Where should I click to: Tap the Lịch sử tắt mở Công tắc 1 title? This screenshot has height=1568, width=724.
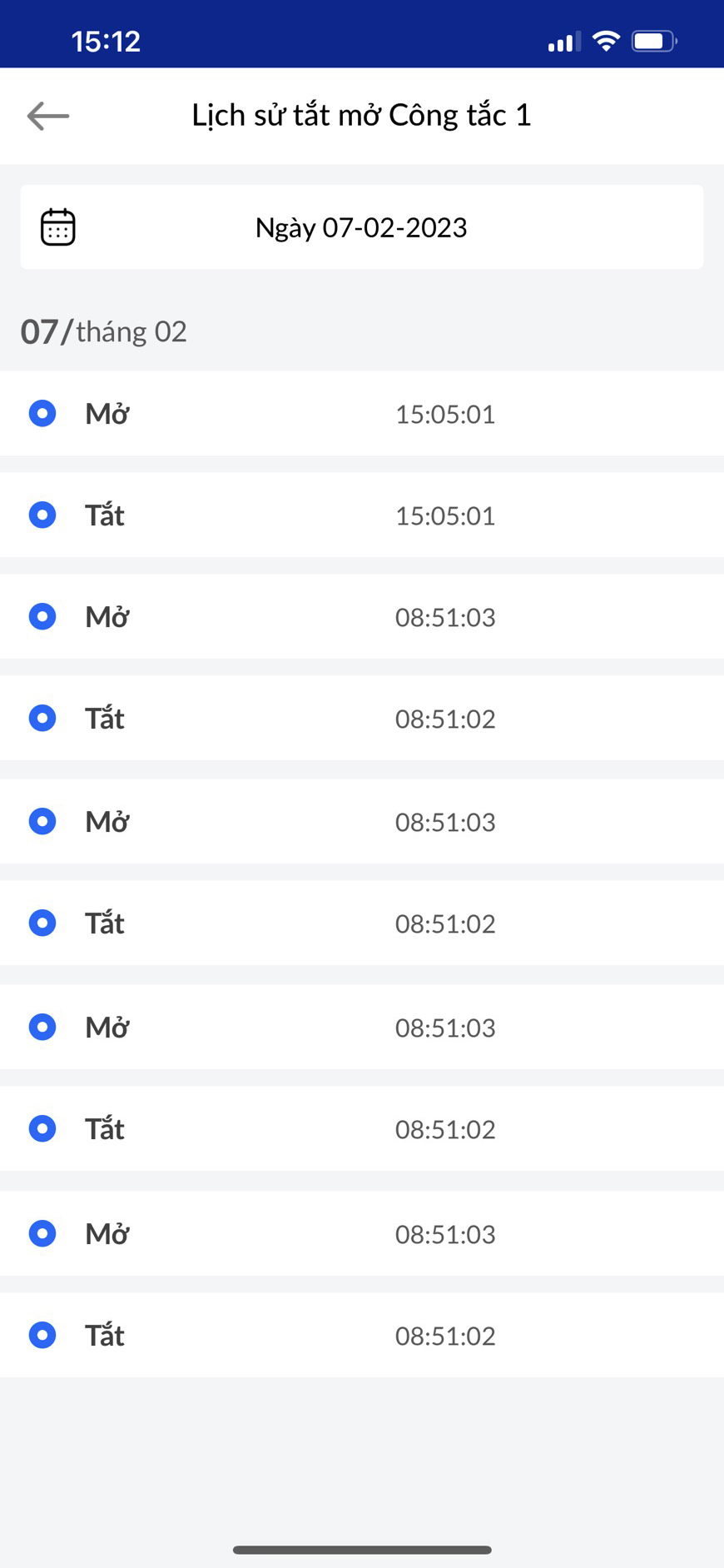[362, 115]
